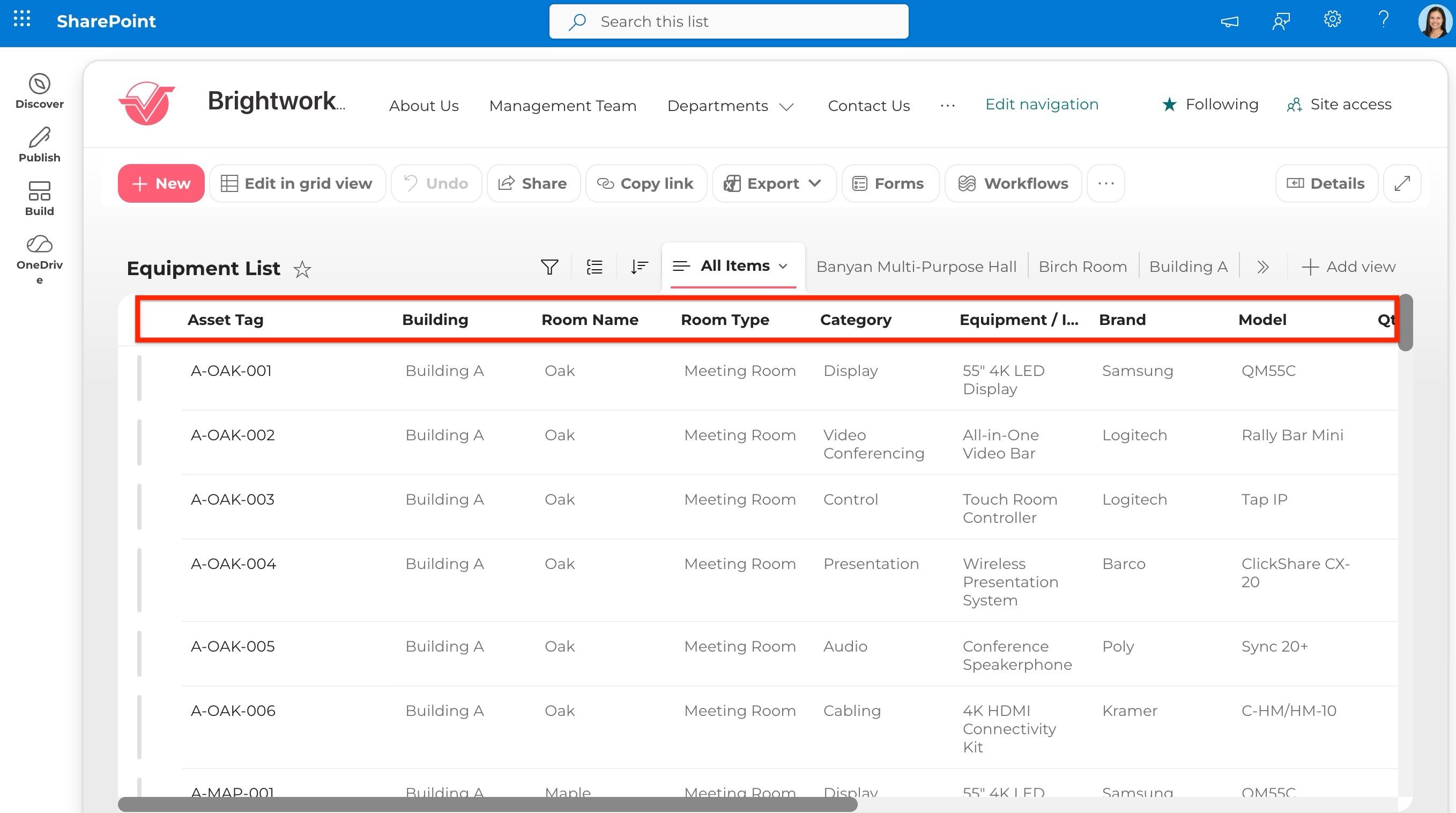Open Management Team navigation item
The height and width of the screenshot is (813, 1456).
[562, 106]
